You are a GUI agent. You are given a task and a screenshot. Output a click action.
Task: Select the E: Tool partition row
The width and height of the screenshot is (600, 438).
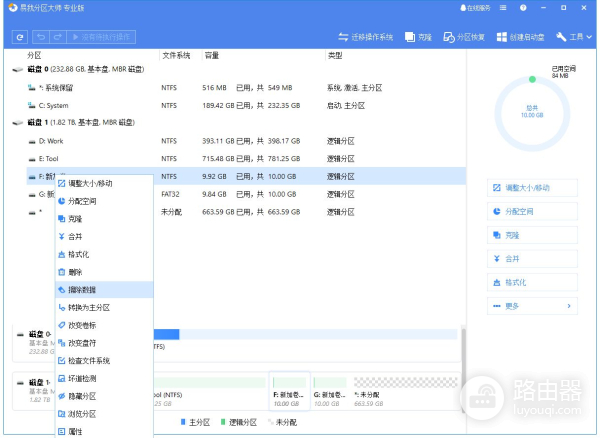246,159
